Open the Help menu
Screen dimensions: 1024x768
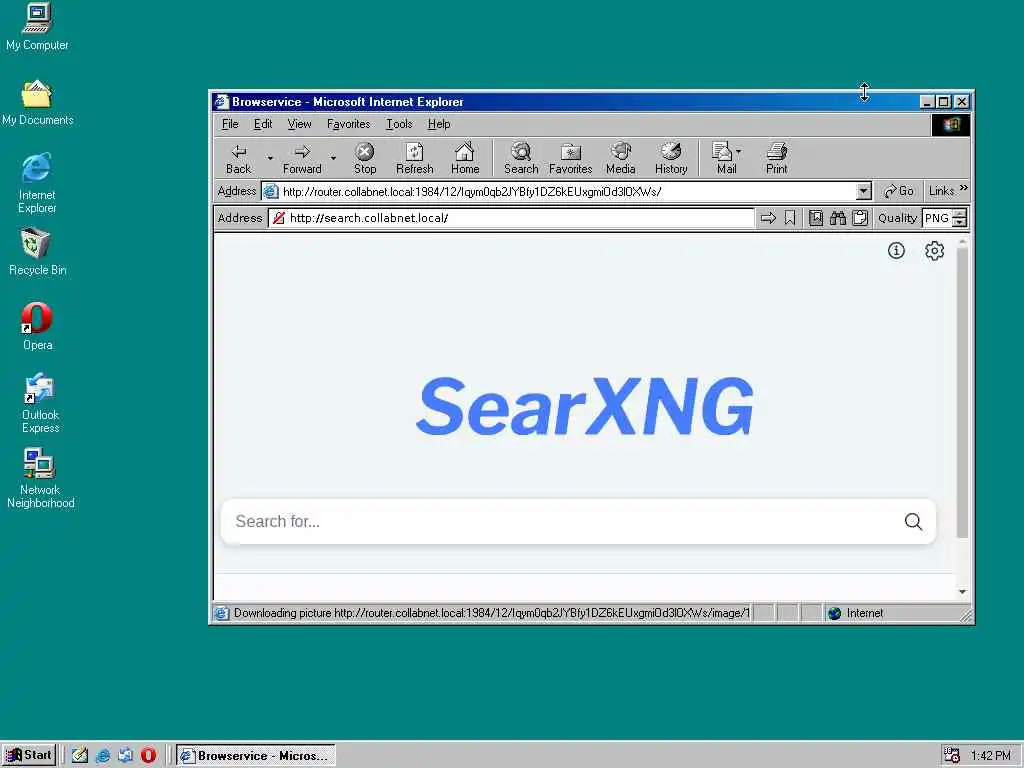(x=439, y=124)
